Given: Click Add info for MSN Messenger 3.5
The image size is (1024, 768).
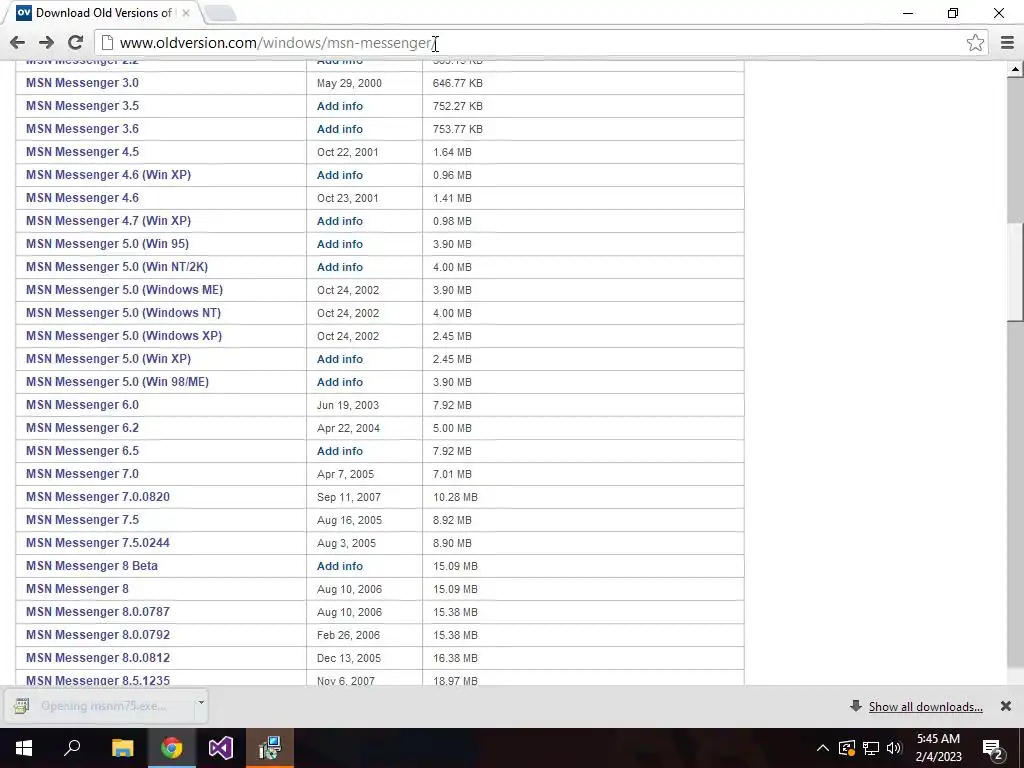Looking at the screenshot, I should [x=340, y=106].
